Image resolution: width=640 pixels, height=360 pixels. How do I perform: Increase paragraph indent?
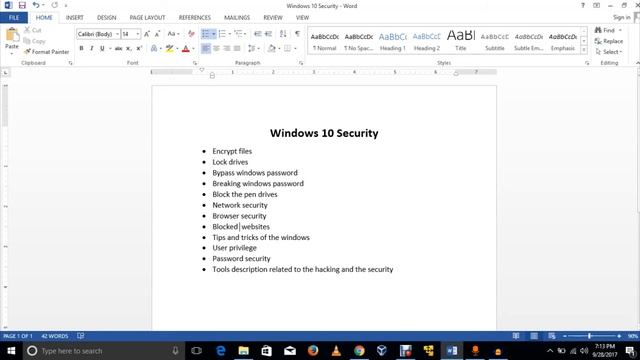(268, 34)
